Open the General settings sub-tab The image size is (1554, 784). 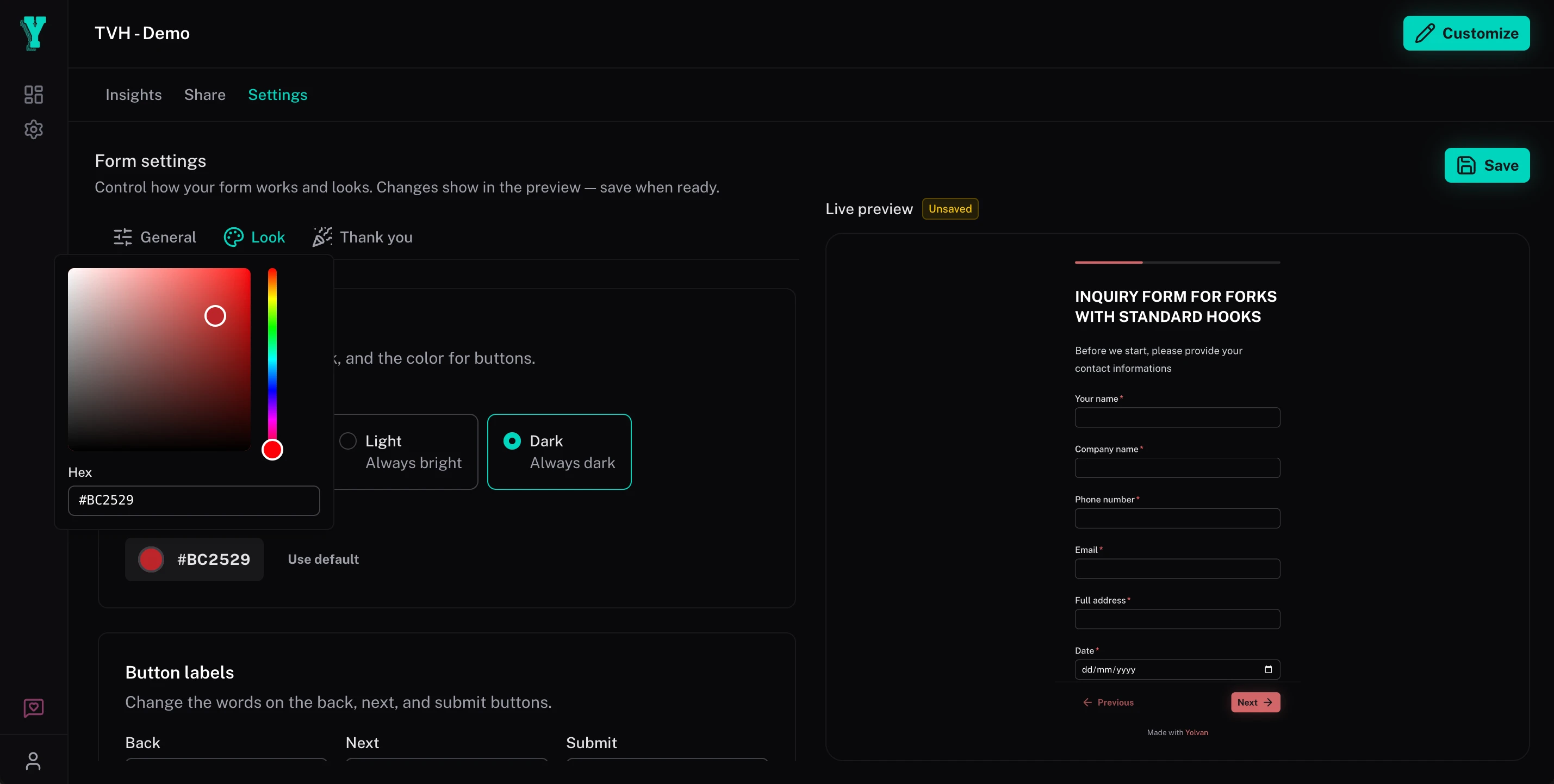click(x=154, y=237)
